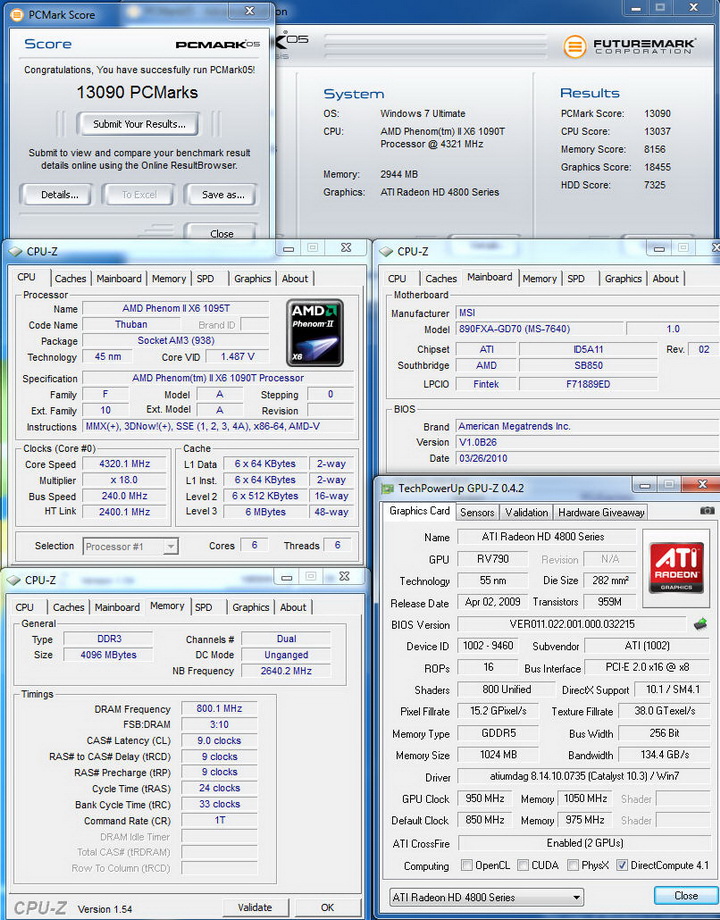
Task: Click the BIOS Version V1.0B26 value
Action: [x=587, y=442]
